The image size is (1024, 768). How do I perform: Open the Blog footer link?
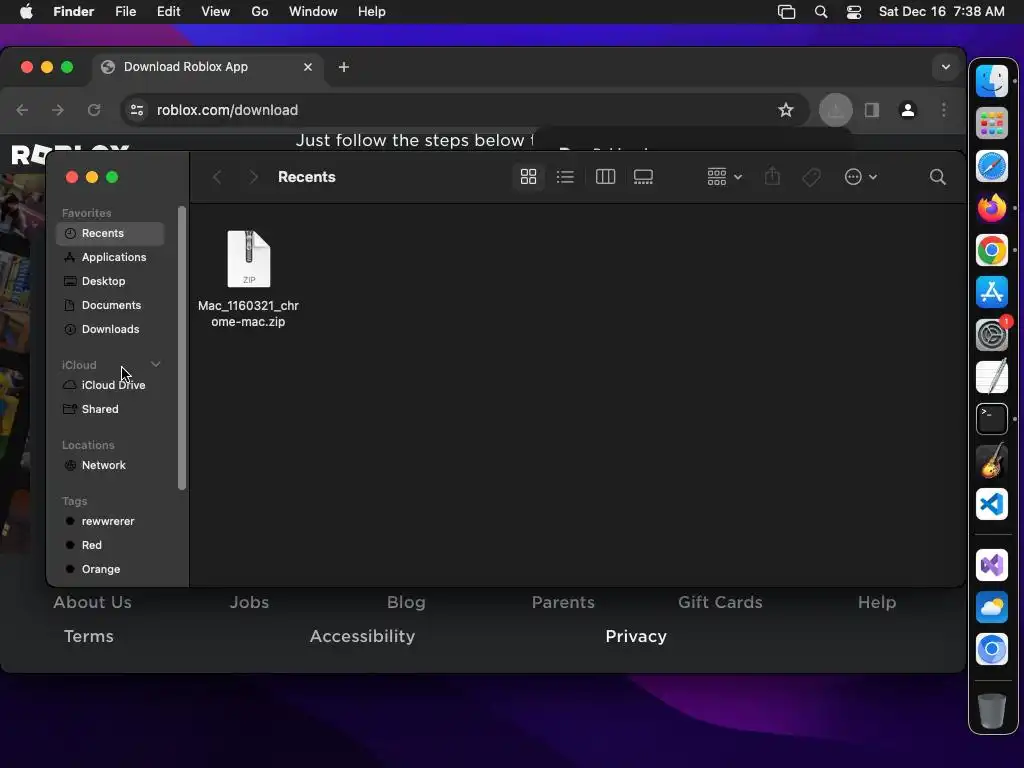406,602
